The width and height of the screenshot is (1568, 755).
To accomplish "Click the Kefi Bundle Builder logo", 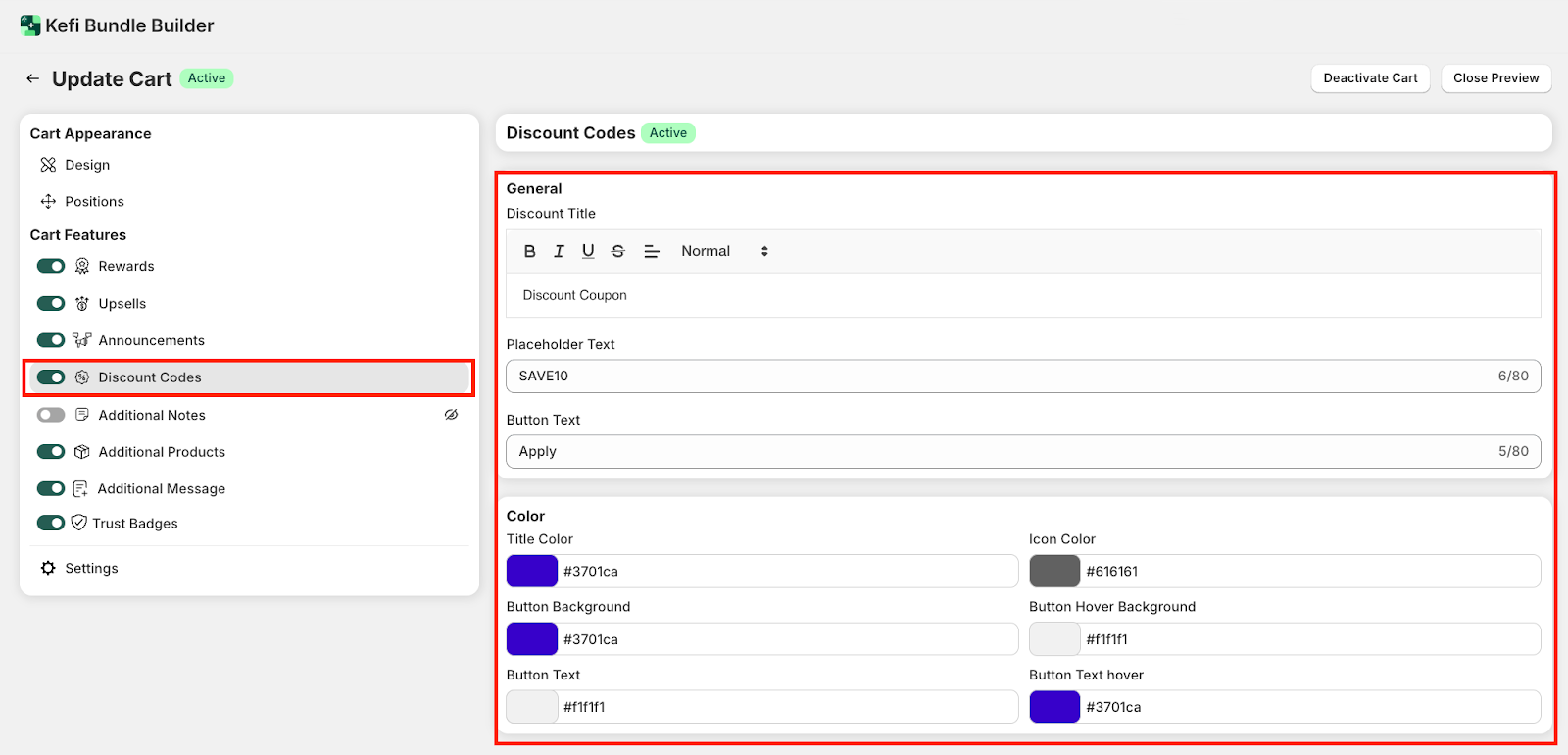I will tap(30, 25).
